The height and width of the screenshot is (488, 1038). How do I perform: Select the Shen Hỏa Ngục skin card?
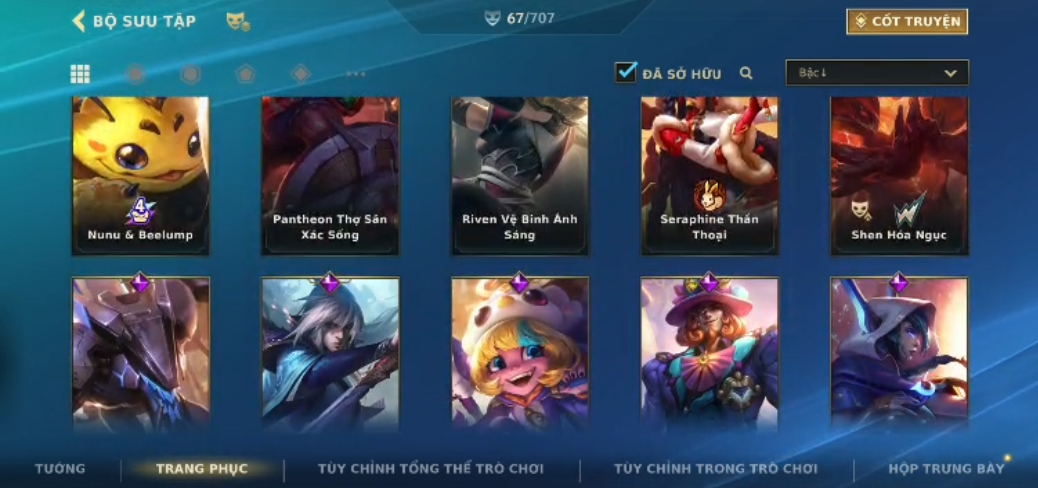[899, 176]
